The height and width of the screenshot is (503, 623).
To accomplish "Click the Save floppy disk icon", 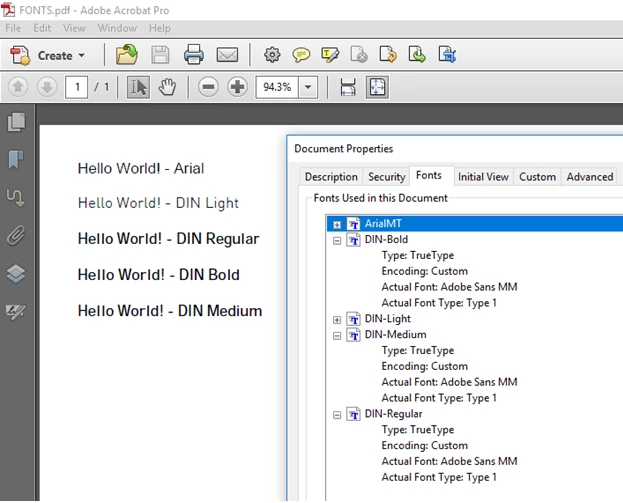I will click(160, 55).
